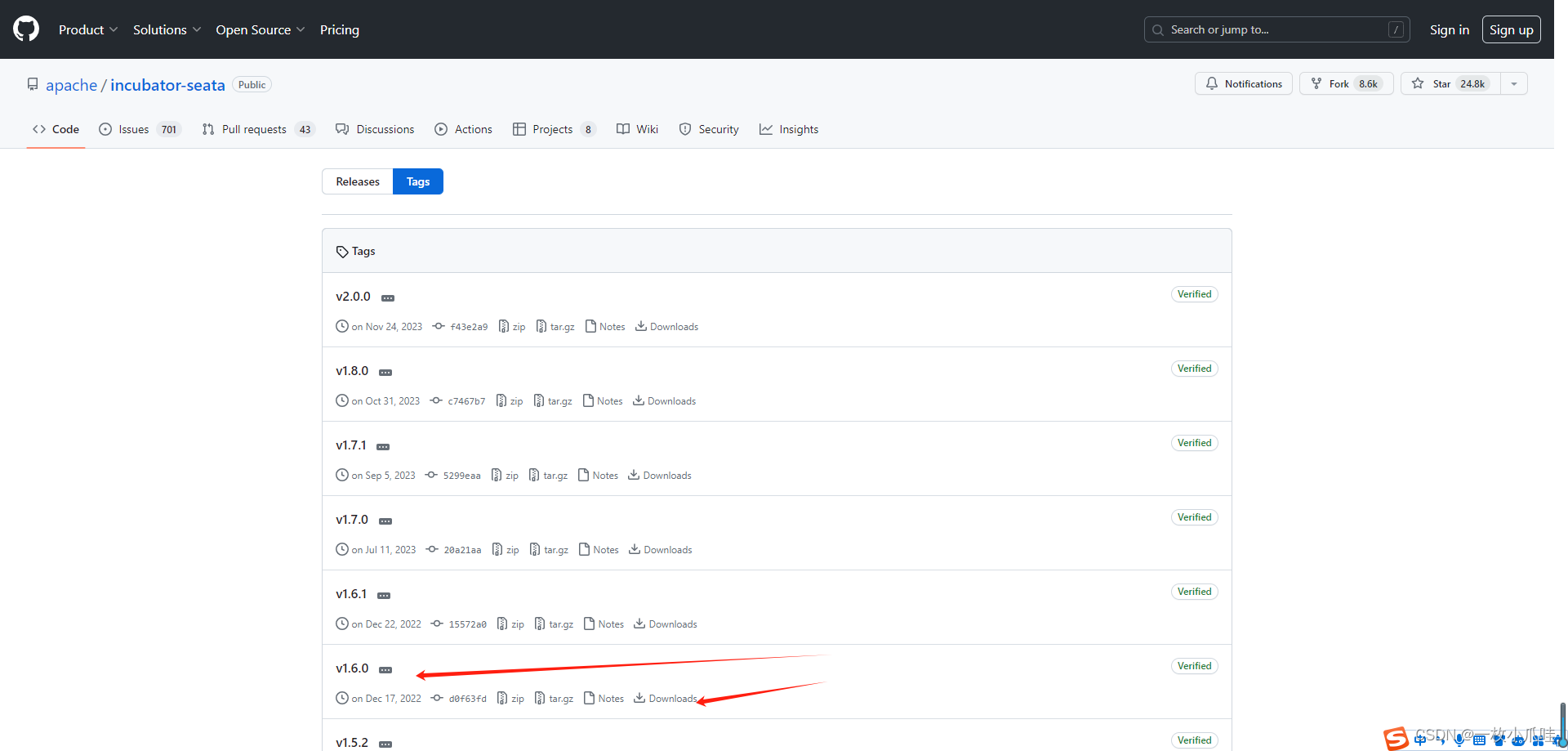Switch to the Issues tab
Viewport: 1568px width, 751px height.
tap(140, 129)
